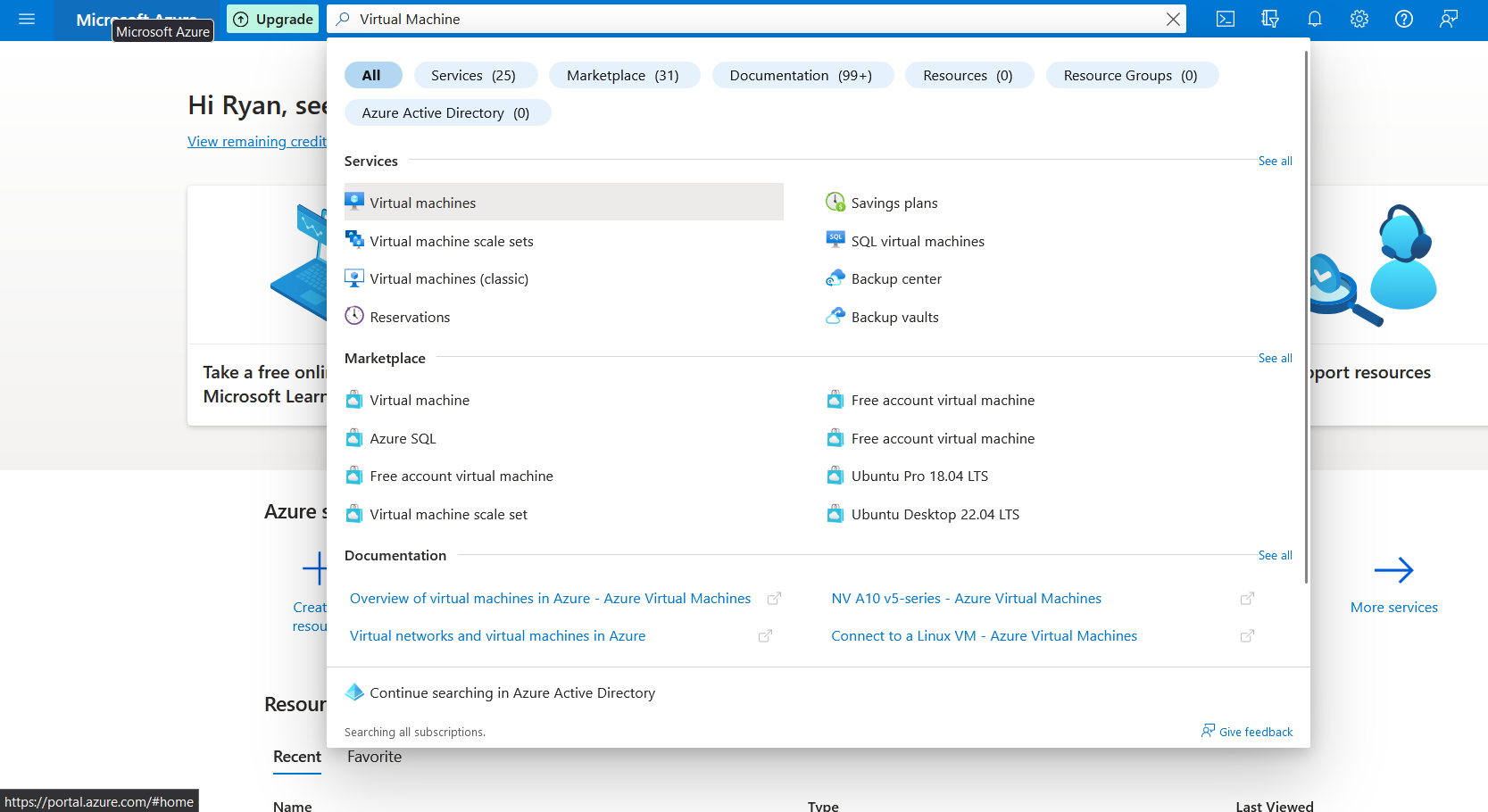Screen dimensions: 1488x812
Task: Select Virtual machines (classic) result
Action: pos(564,278)
